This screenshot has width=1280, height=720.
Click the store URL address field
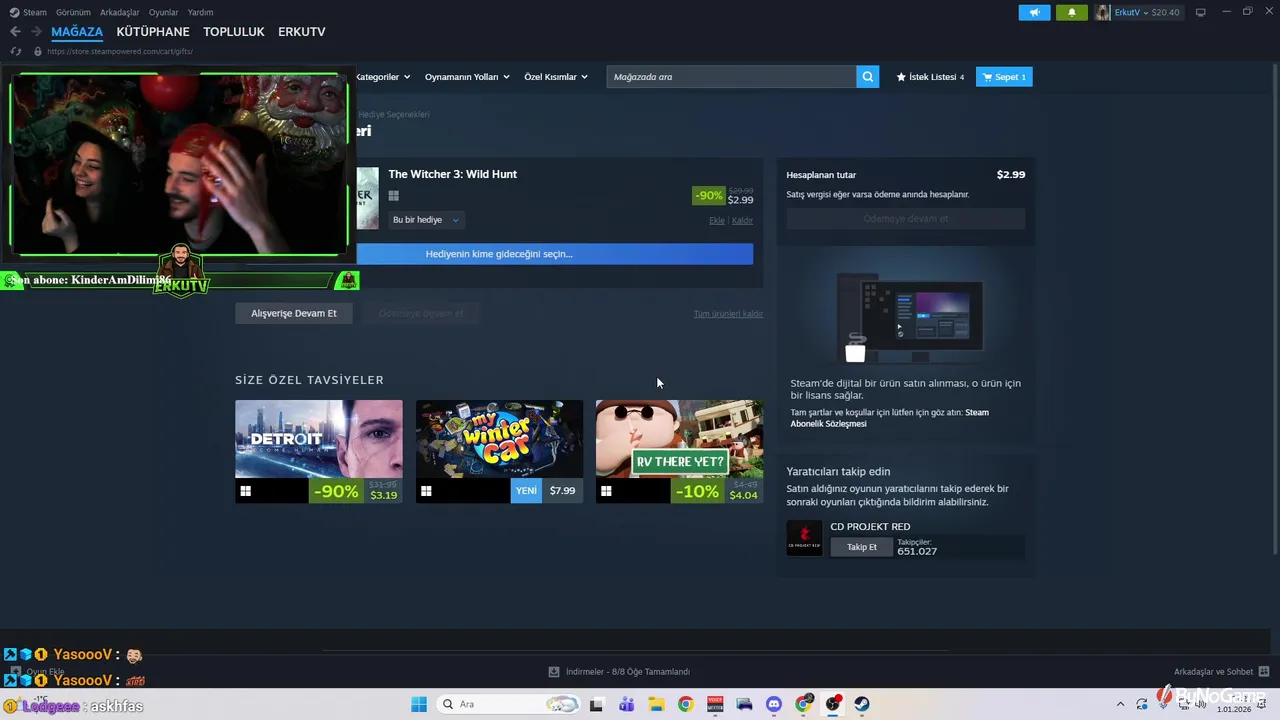(x=120, y=51)
